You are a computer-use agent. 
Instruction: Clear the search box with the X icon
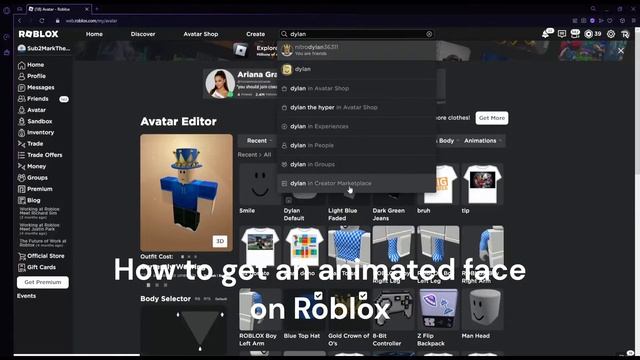(x=429, y=34)
